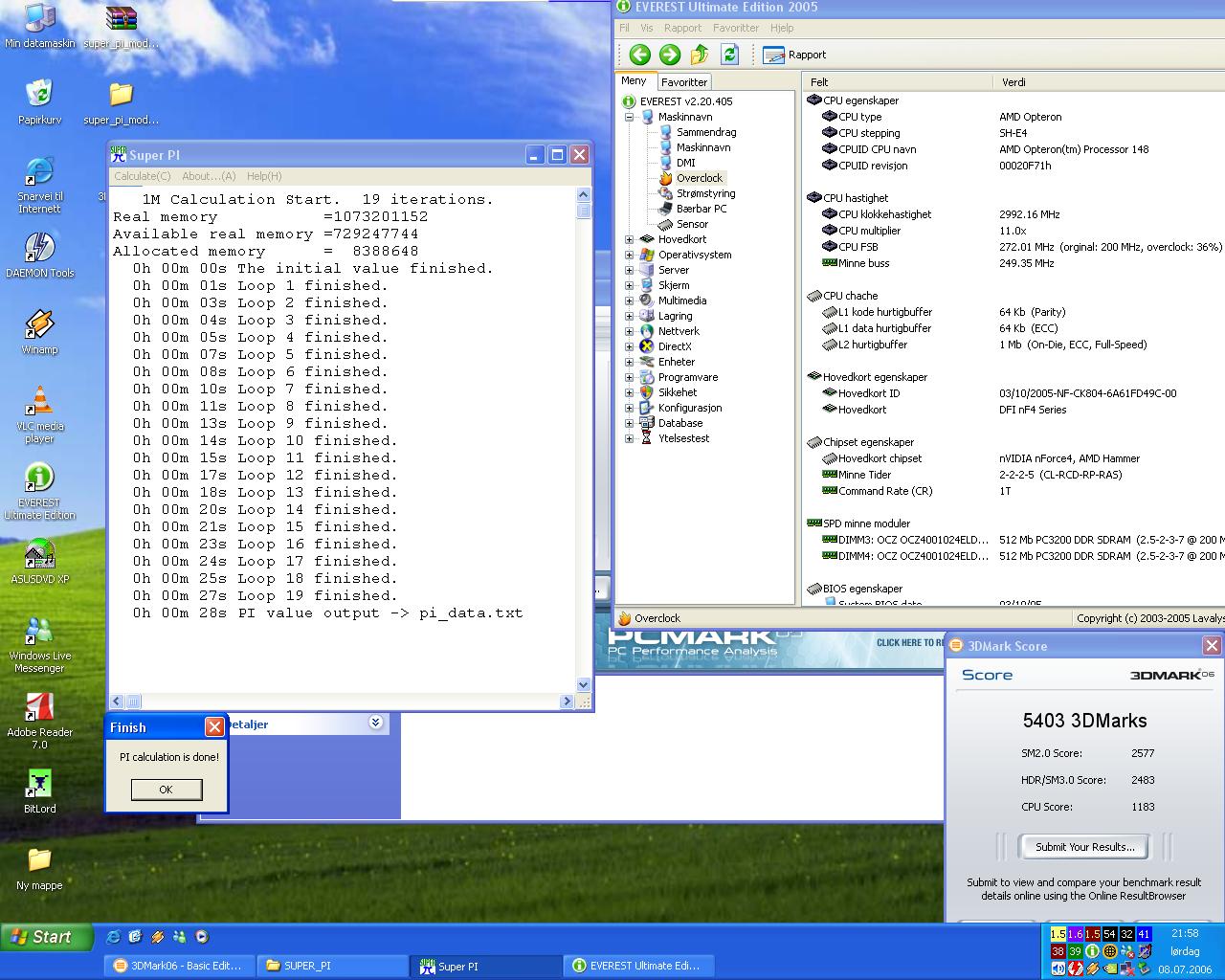Expand the DirectX tree node

pyautogui.click(x=630, y=346)
